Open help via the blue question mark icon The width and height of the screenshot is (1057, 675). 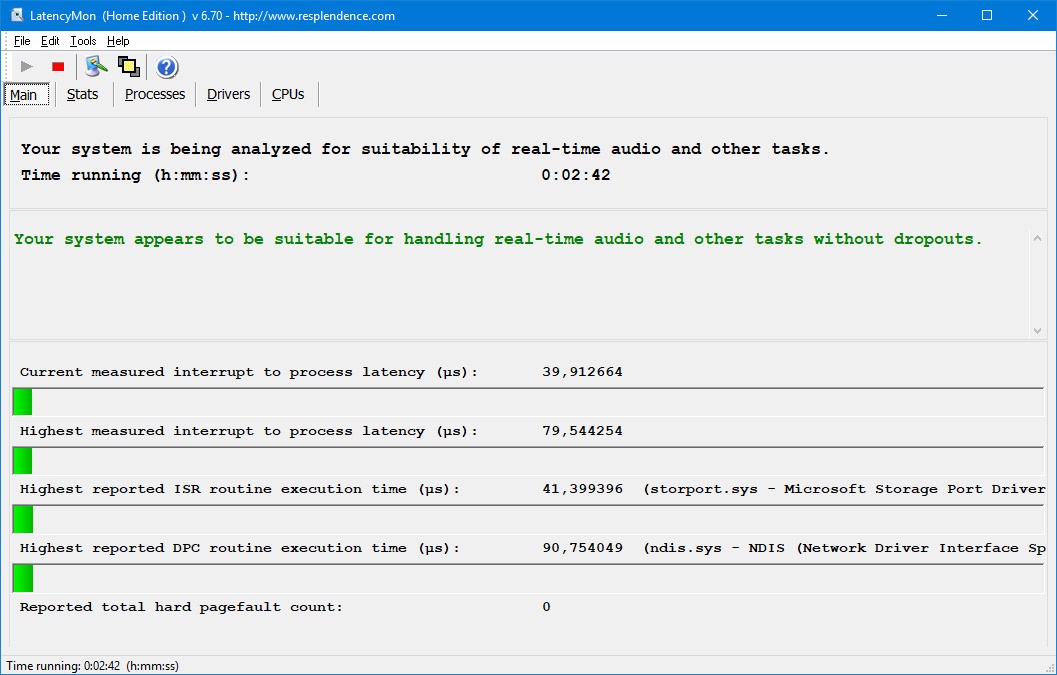167,67
